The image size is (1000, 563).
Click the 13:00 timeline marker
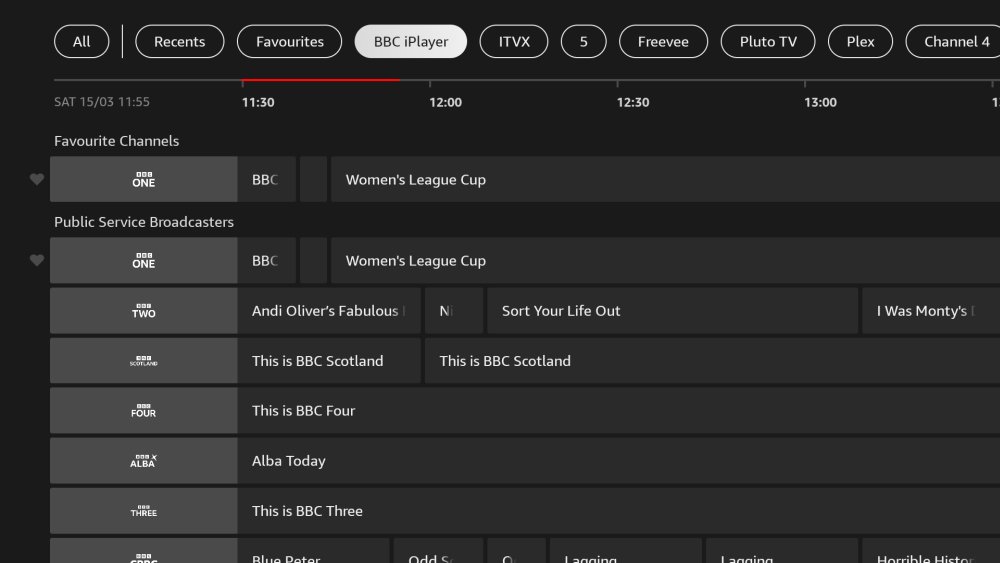click(820, 102)
